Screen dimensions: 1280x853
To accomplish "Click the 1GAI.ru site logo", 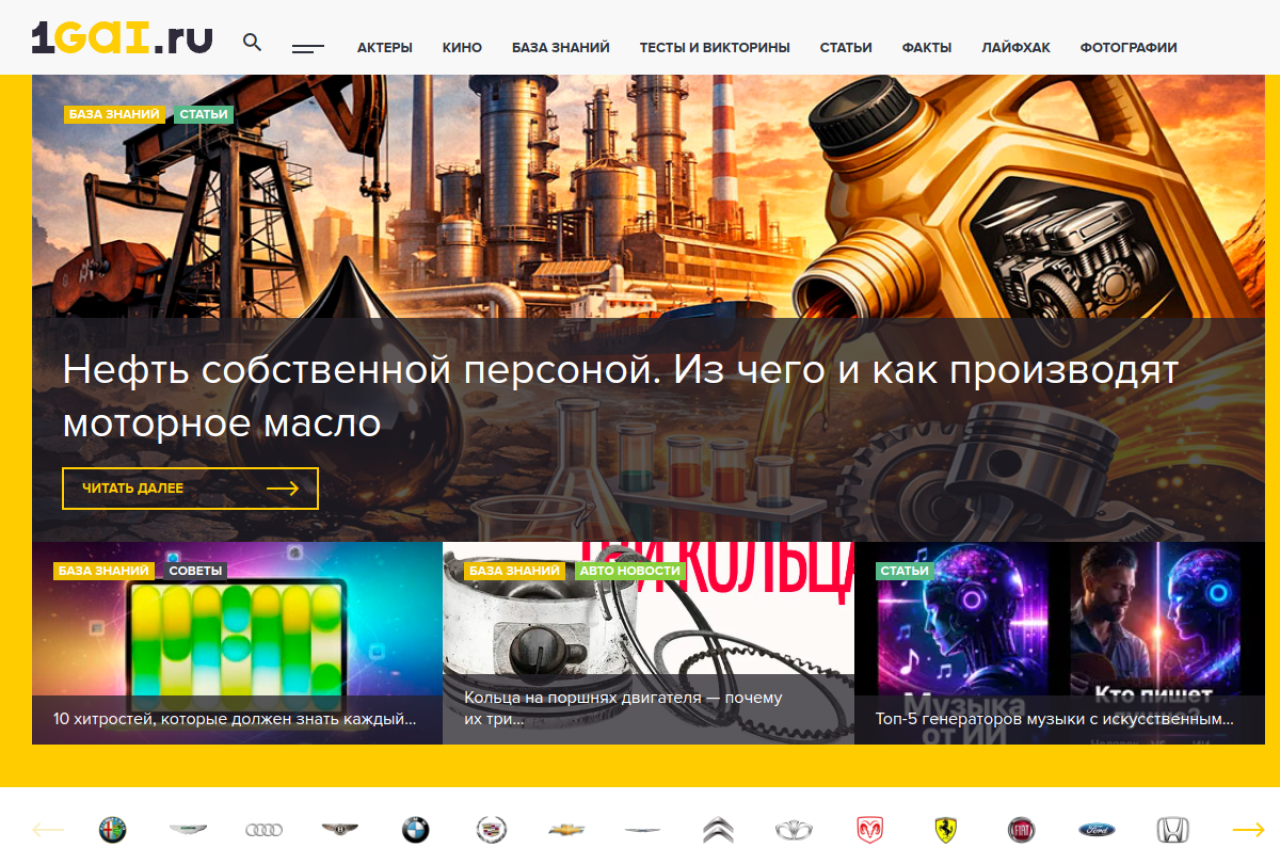I will 122,38.
